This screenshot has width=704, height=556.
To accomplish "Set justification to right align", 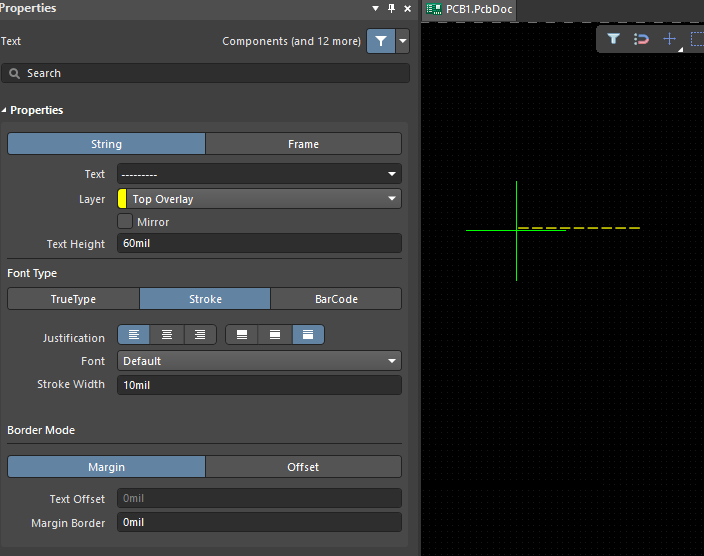I will [200, 335].
